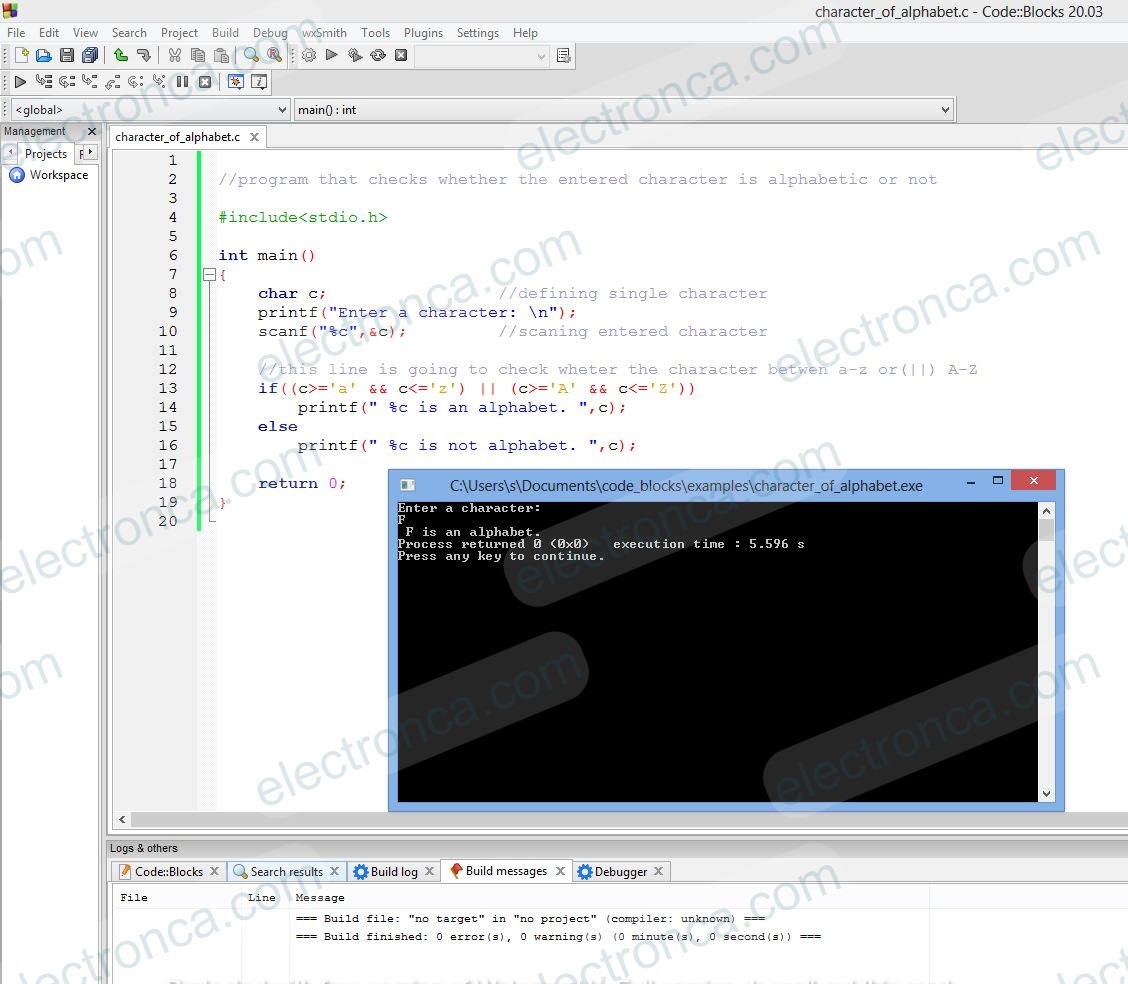The image size is (1128, 984).
Task: Click the Rebuild icon in the toolbar
Action: pyautogui.click(x=378, y=56)
